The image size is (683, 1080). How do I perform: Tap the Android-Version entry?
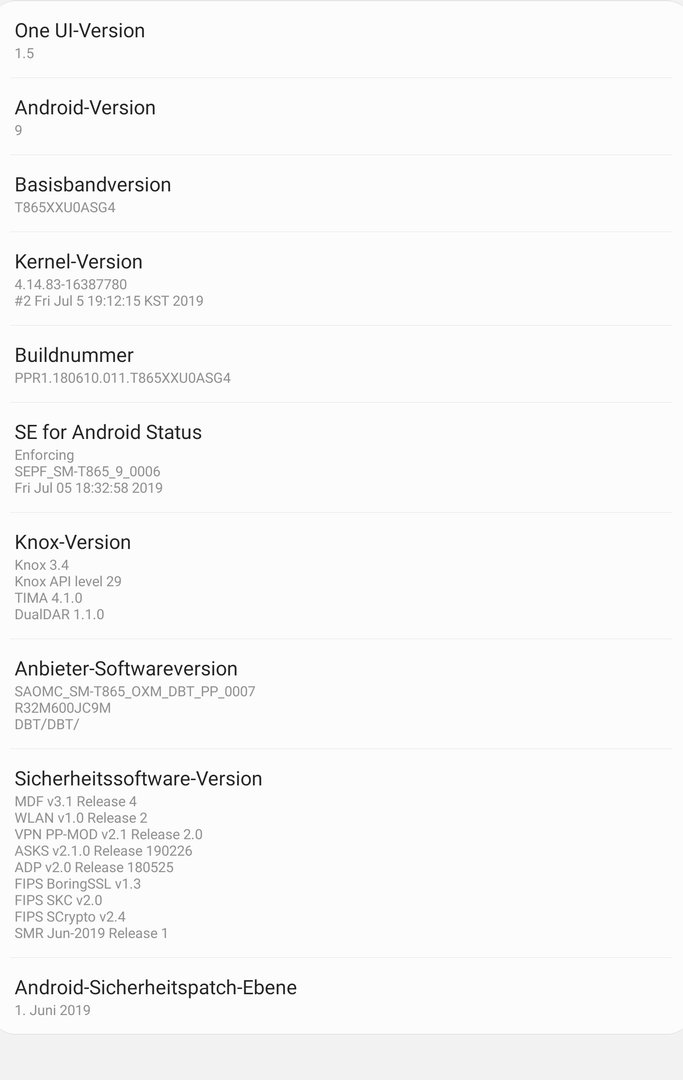(x=85, y=116)
